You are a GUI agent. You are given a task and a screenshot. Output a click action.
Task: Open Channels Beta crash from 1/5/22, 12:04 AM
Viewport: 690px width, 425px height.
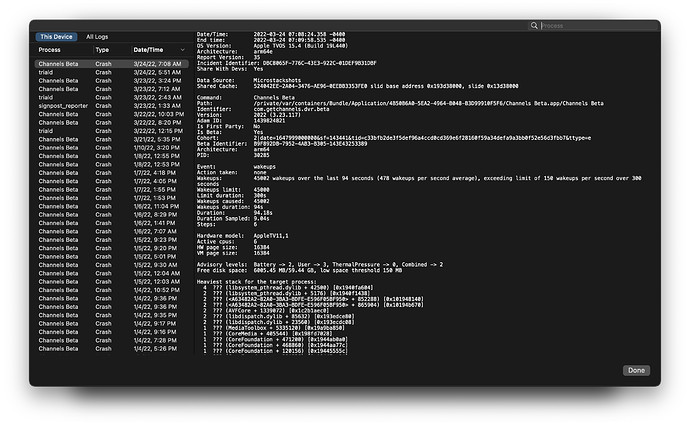(58, 272)
